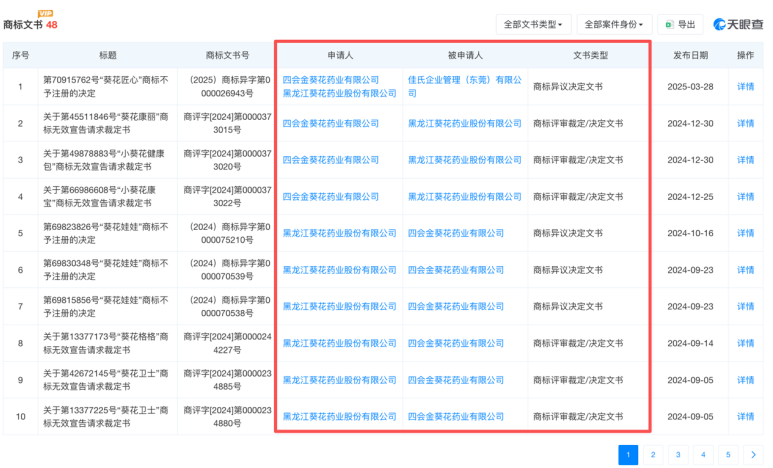Viewport: 773px width, 468px height.
Task: Click the 文书类型 column header
Action: click(590, 55)
